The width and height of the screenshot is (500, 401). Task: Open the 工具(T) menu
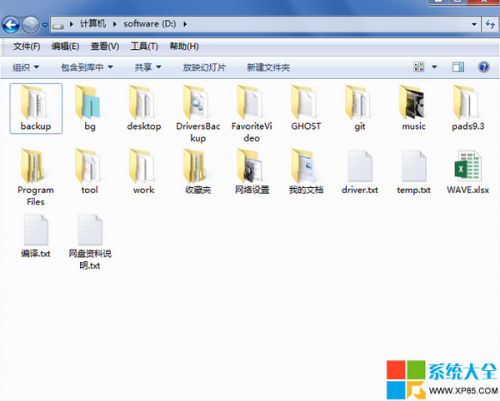point(144,46)
